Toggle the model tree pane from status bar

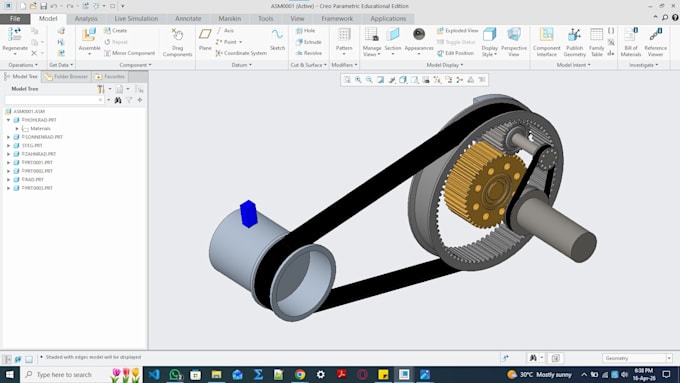7,359
